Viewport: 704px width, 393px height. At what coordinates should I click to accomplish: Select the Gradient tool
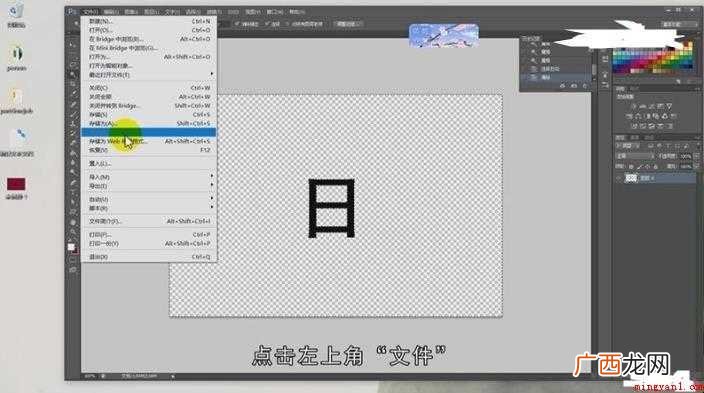coord(73,152)
